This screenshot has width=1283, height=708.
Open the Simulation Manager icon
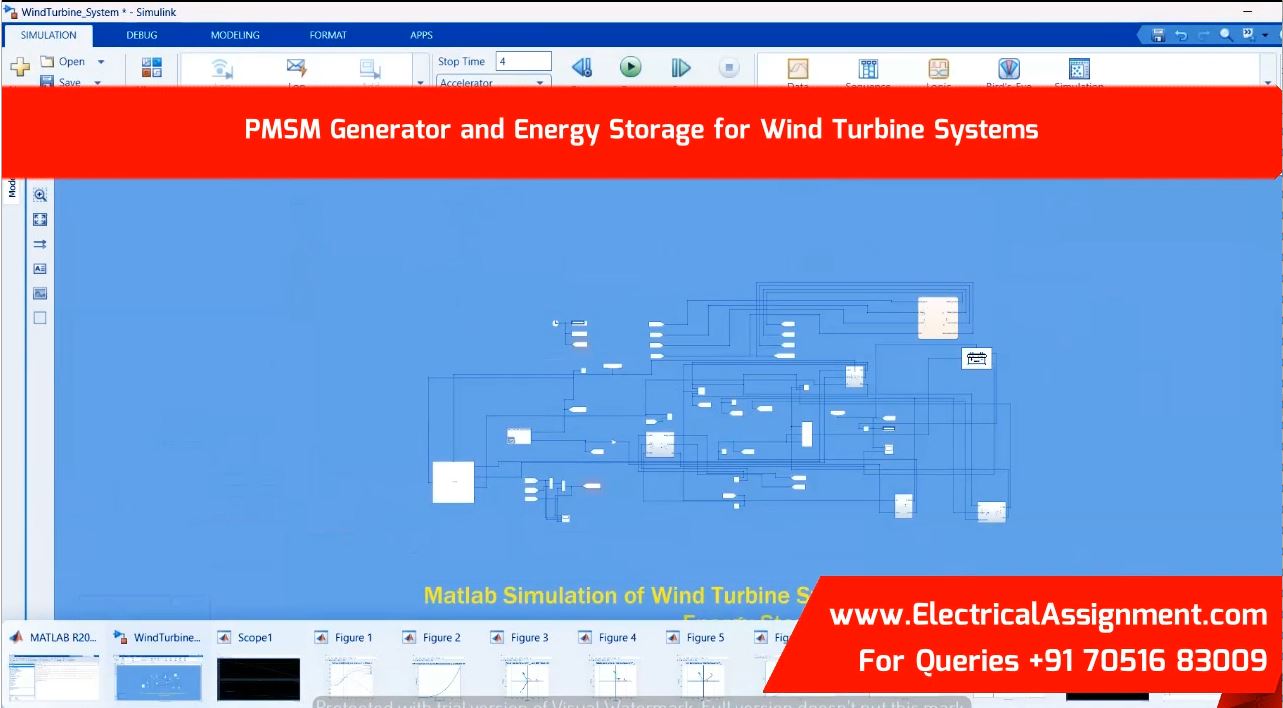pos(1079,69)
